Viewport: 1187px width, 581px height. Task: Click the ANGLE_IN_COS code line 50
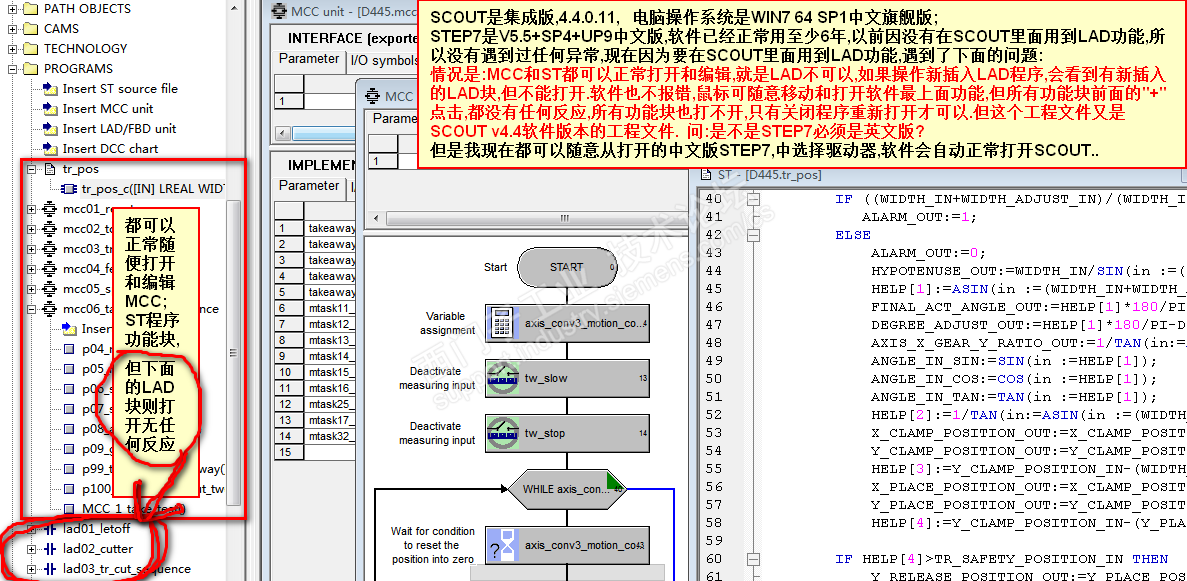1014,379
